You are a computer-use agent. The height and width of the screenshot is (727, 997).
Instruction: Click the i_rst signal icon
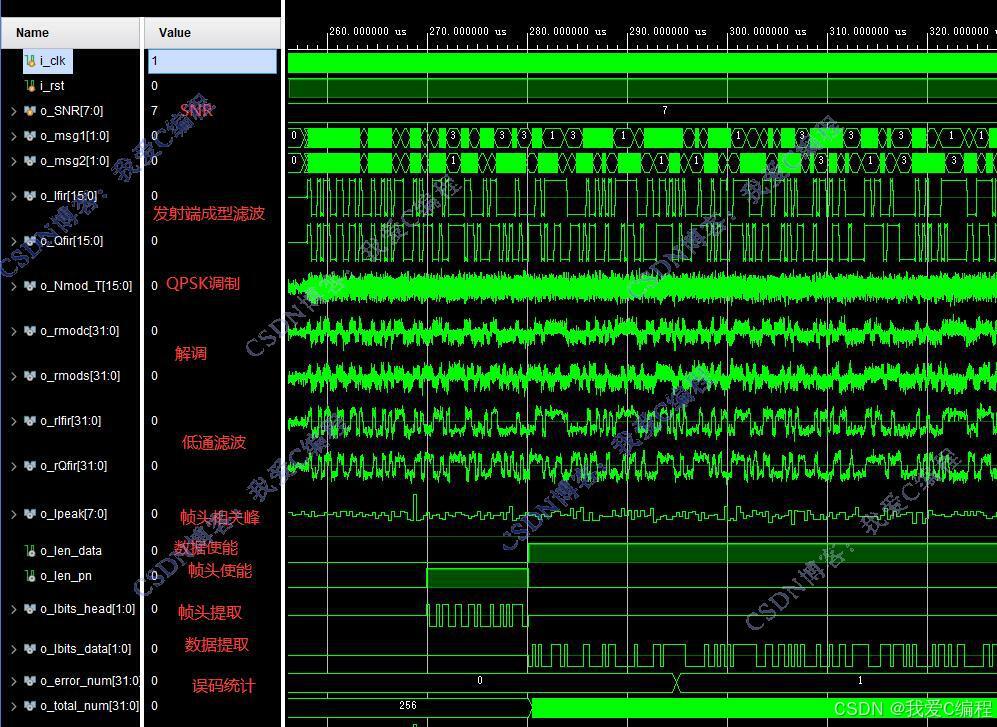[30, 86]
